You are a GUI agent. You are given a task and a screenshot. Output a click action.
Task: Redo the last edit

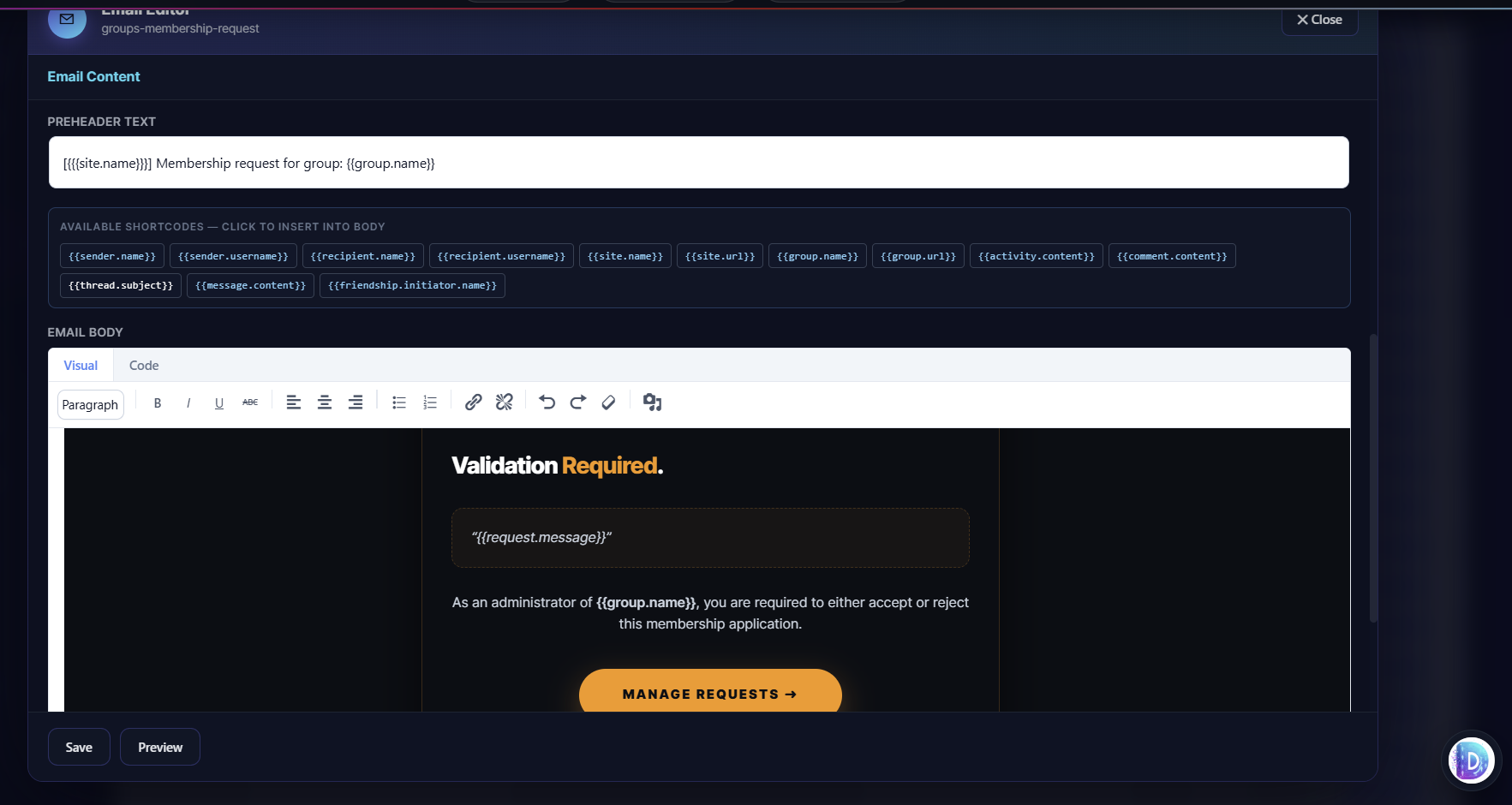click(x=578, y=402)
